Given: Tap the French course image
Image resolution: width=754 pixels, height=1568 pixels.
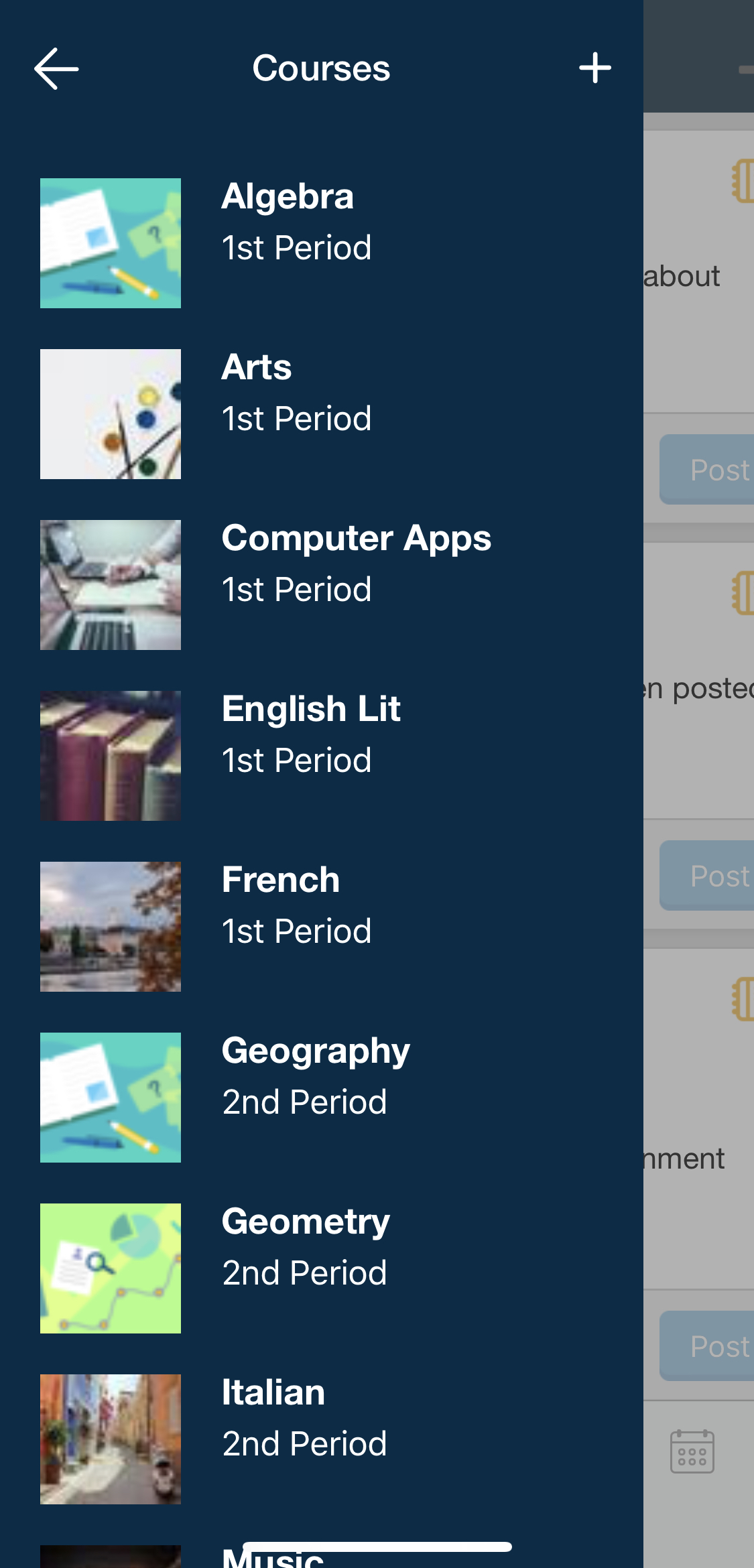Looking at the screenshot, I should tap(111, 927).
